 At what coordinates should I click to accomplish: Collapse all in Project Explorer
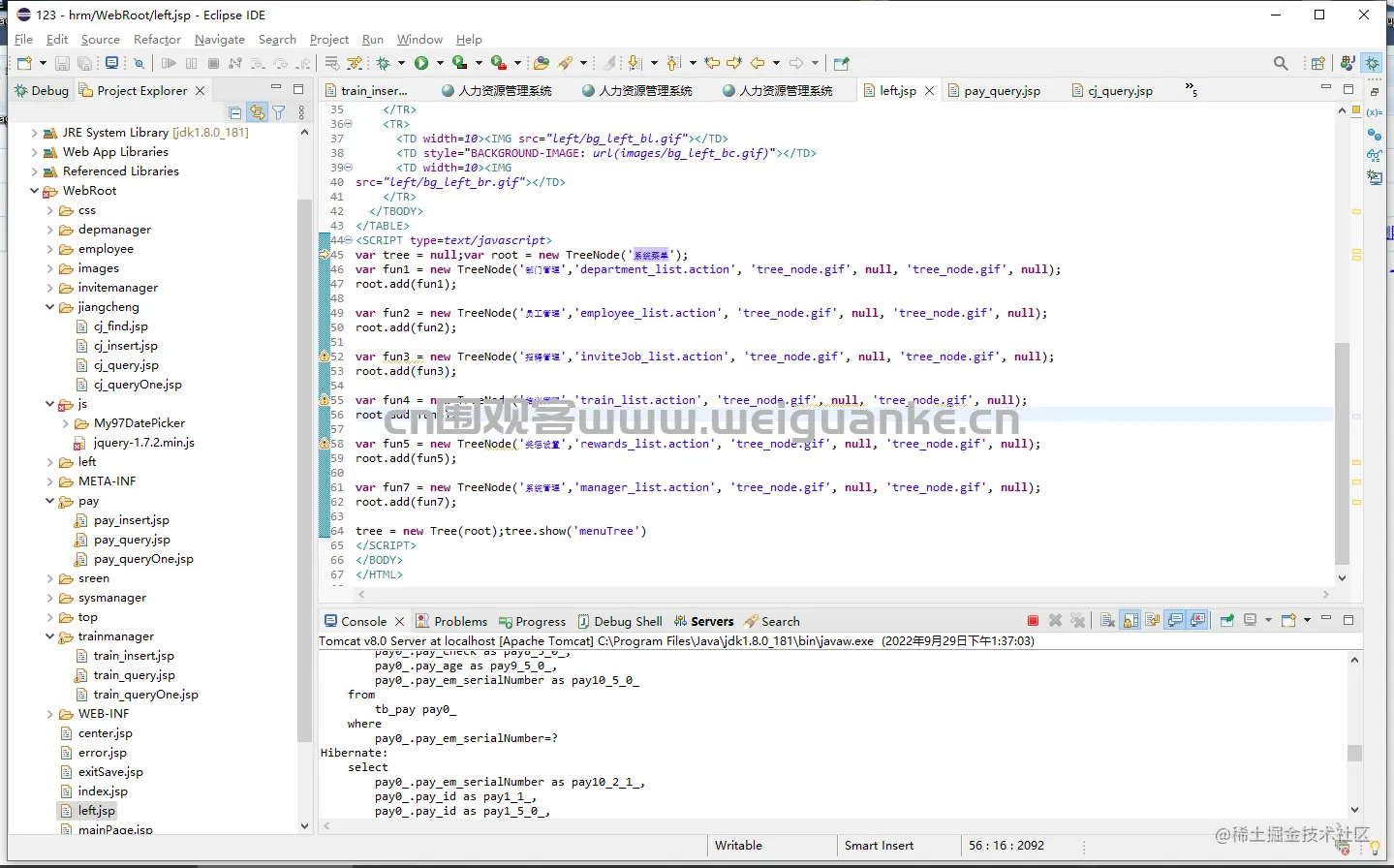point(234,112)
